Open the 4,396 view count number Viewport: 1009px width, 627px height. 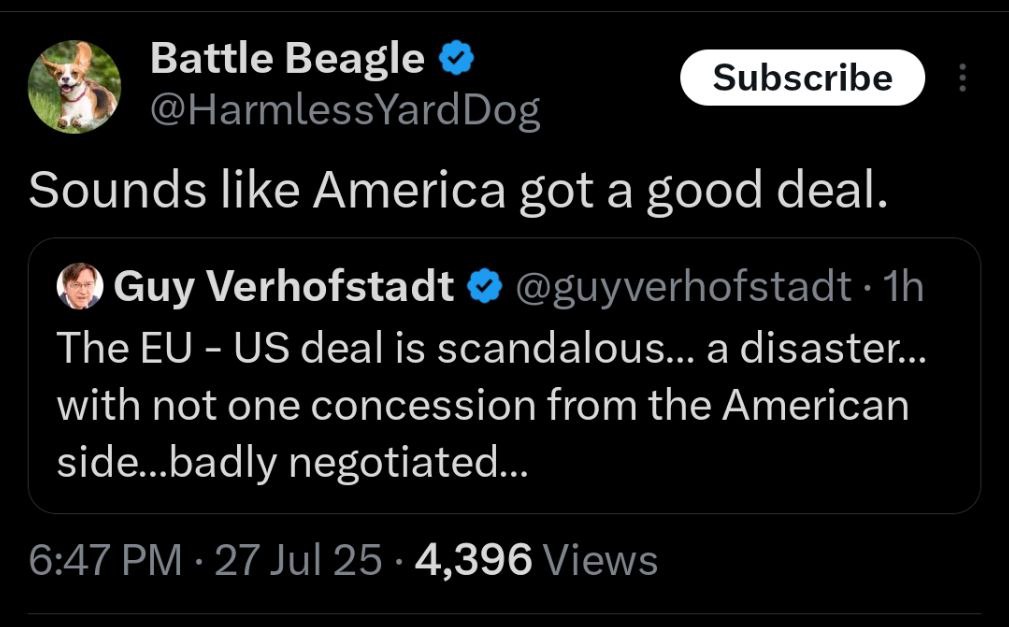click(x=474, y=559)
